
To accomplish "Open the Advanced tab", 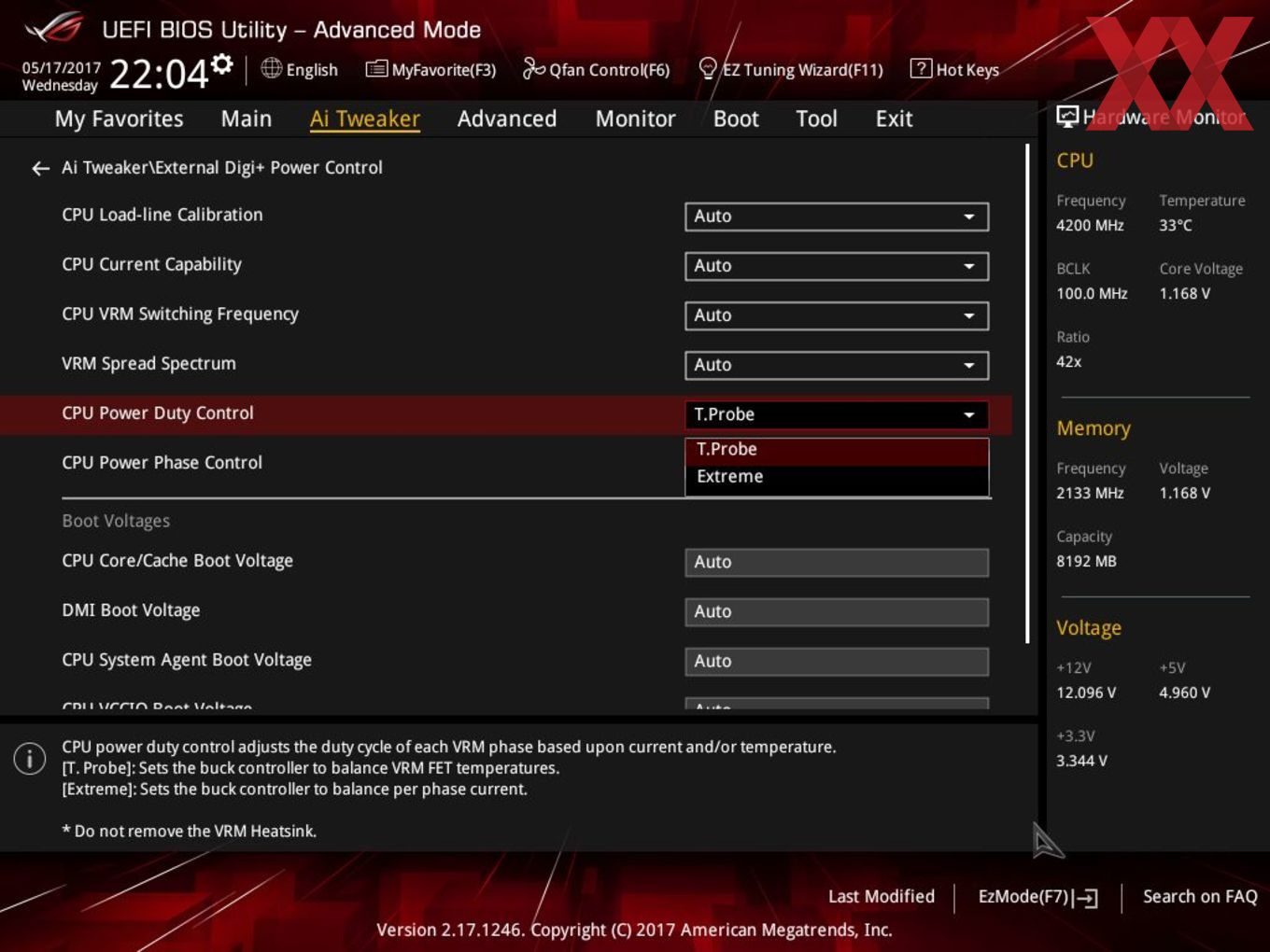I will [x=507, y=119].
